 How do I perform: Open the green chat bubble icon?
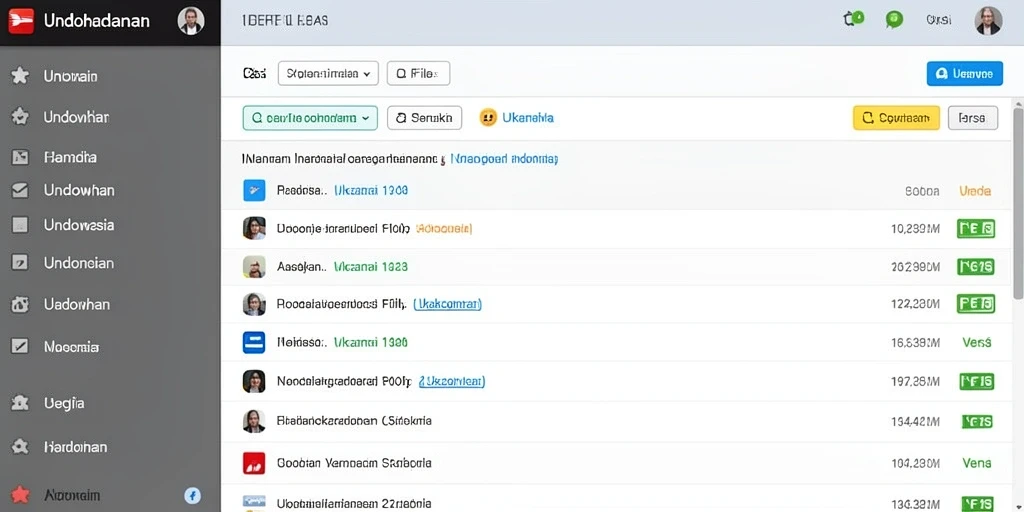pyautogui.click(x=894, y=20)
